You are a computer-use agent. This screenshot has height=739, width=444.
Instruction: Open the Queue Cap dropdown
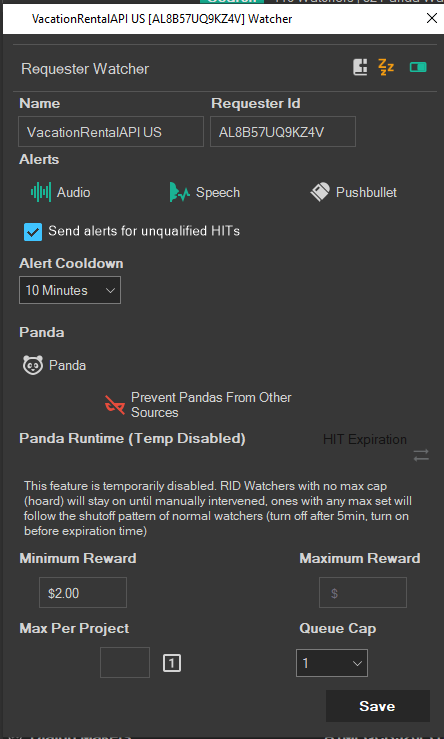pyautogui.click(x=332, y=663)
